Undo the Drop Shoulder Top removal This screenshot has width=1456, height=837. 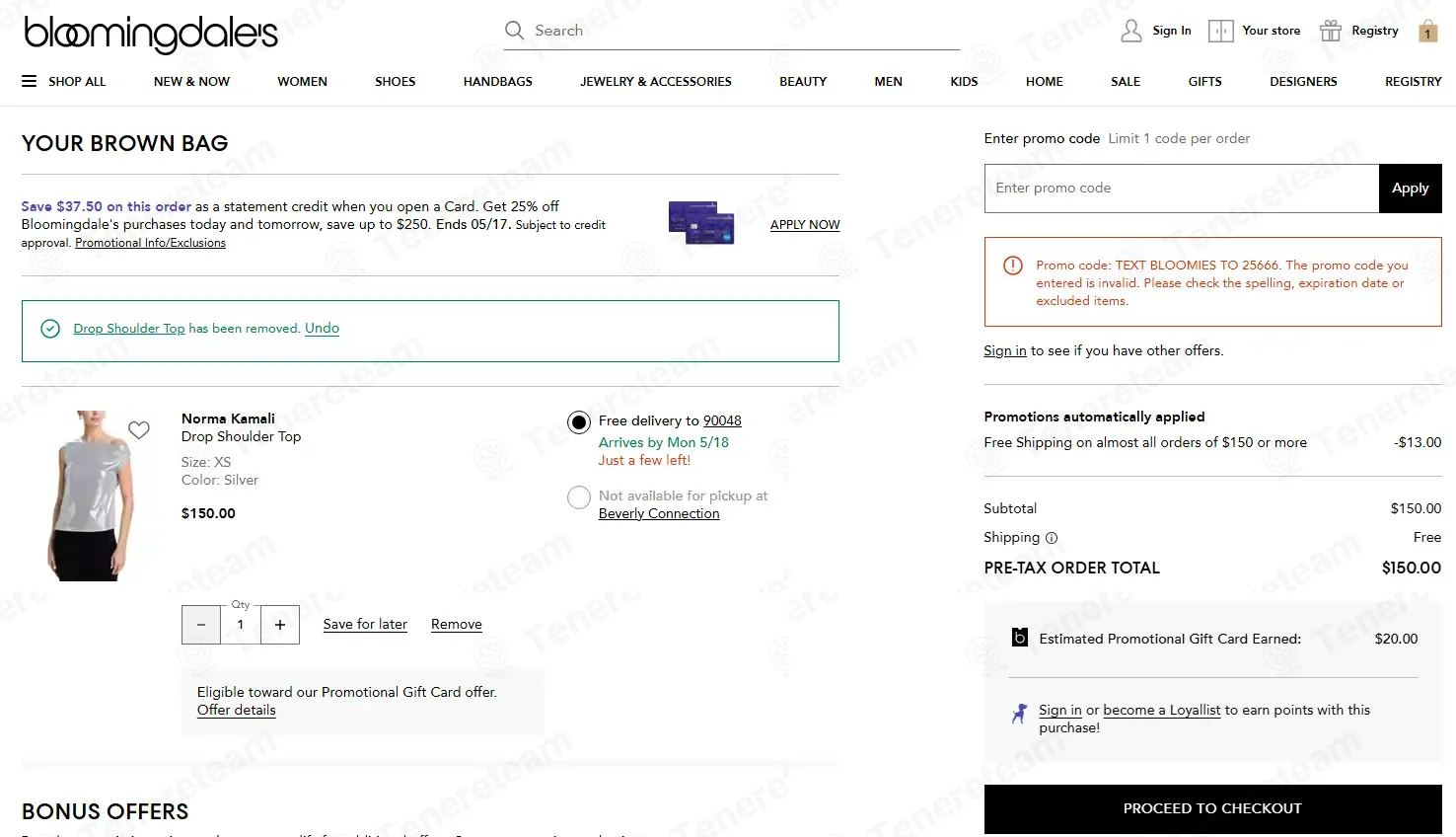click(x=322, y=328)
